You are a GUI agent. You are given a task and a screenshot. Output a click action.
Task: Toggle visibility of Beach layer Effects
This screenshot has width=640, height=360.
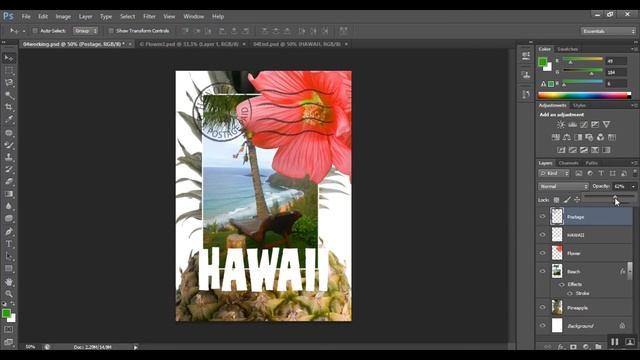[x=562, y=284]
